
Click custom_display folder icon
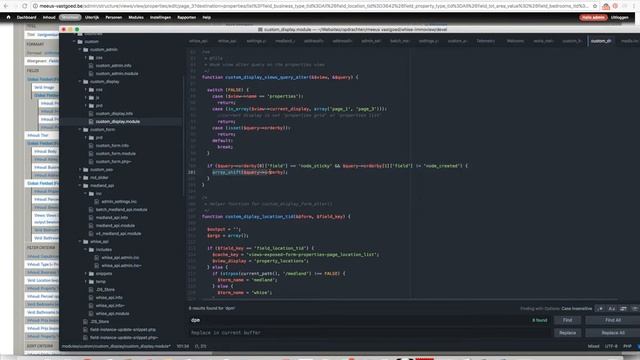click(x=86, y=82)
